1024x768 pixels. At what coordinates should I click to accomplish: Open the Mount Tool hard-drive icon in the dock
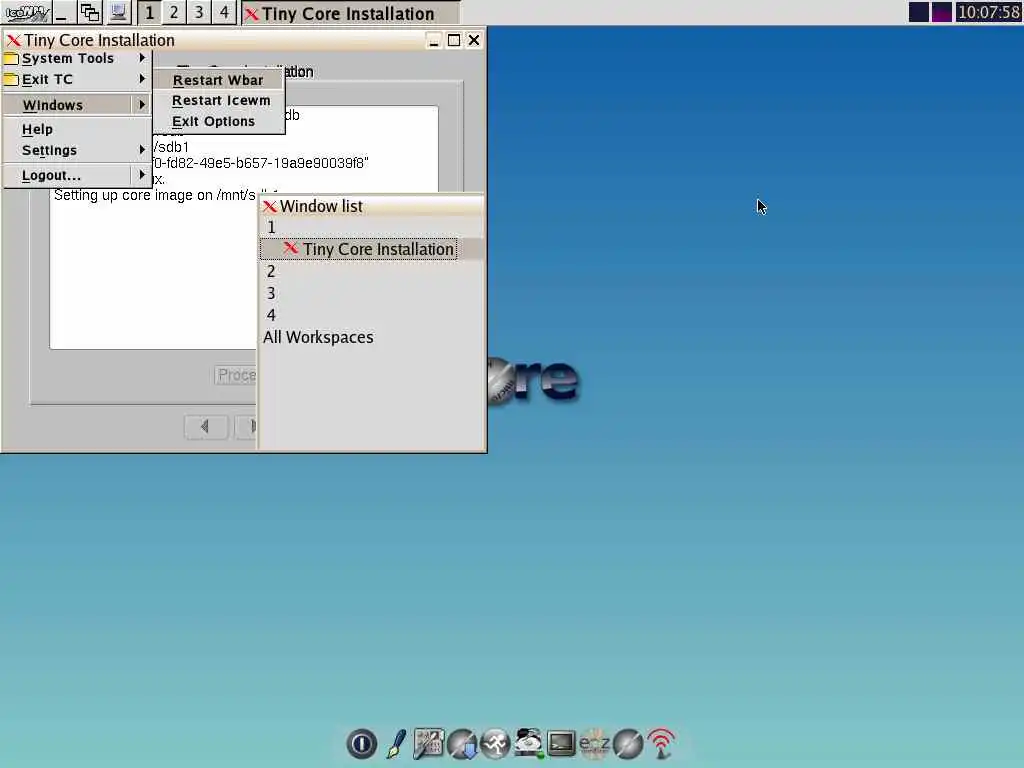[x=528, y=744]
